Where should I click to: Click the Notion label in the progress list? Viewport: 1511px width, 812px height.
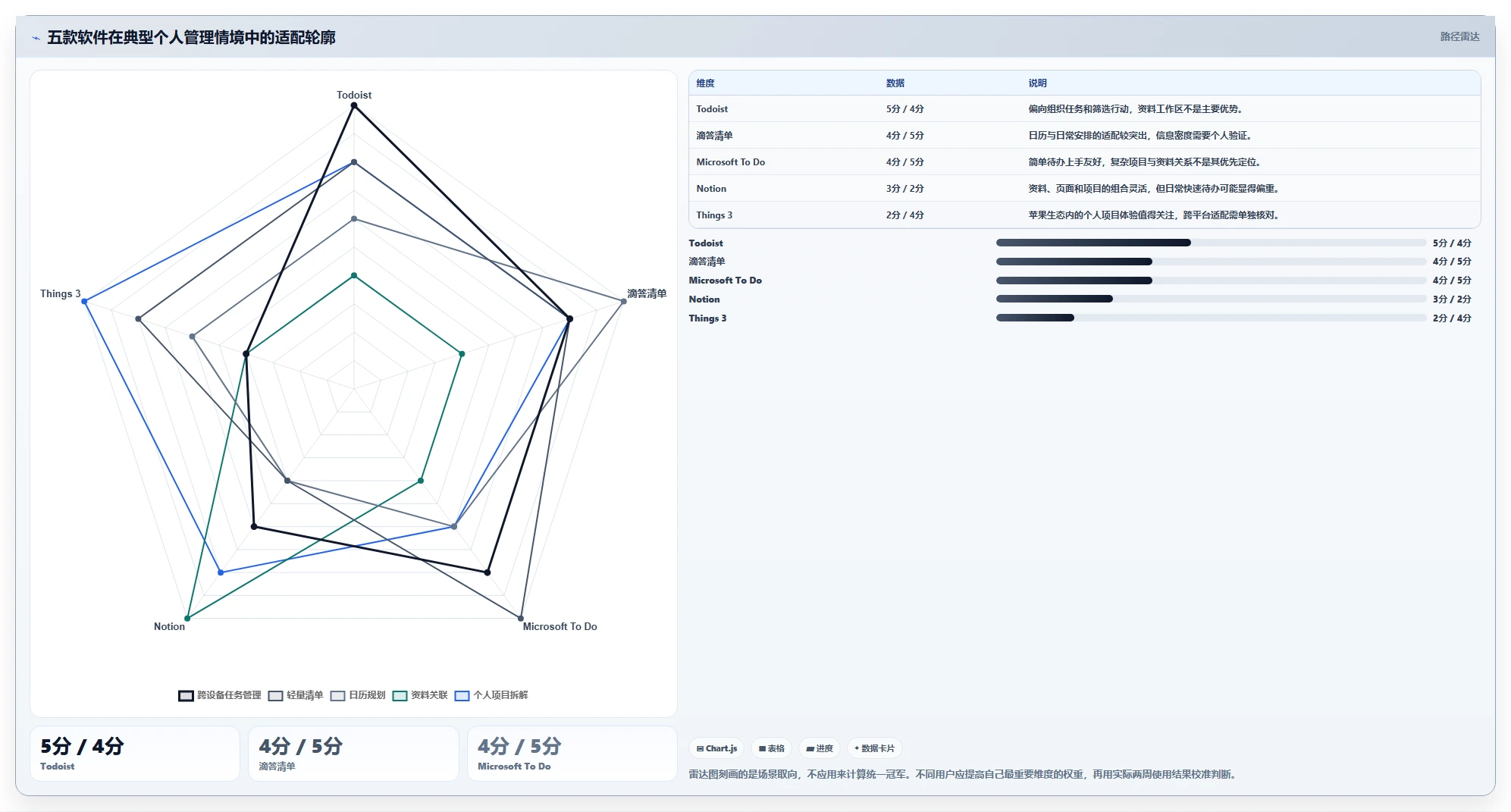click(704, 299)
